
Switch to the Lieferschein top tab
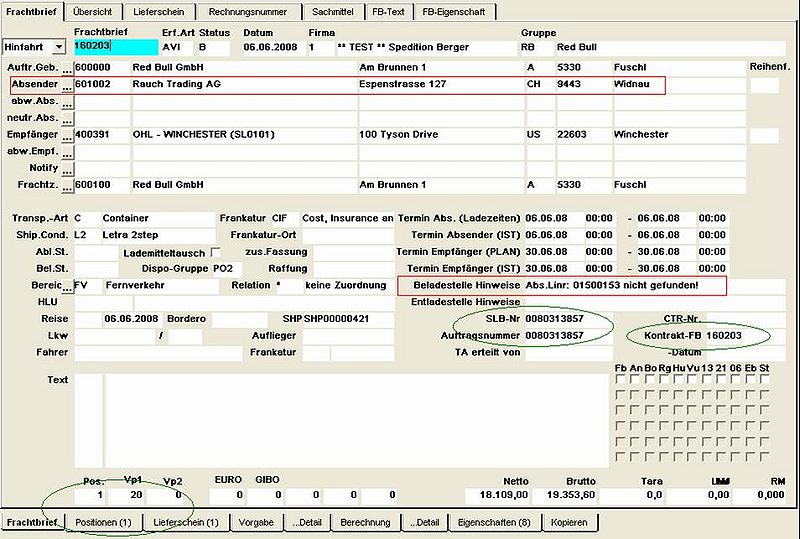pyautogui.click(x=159, y=12)
